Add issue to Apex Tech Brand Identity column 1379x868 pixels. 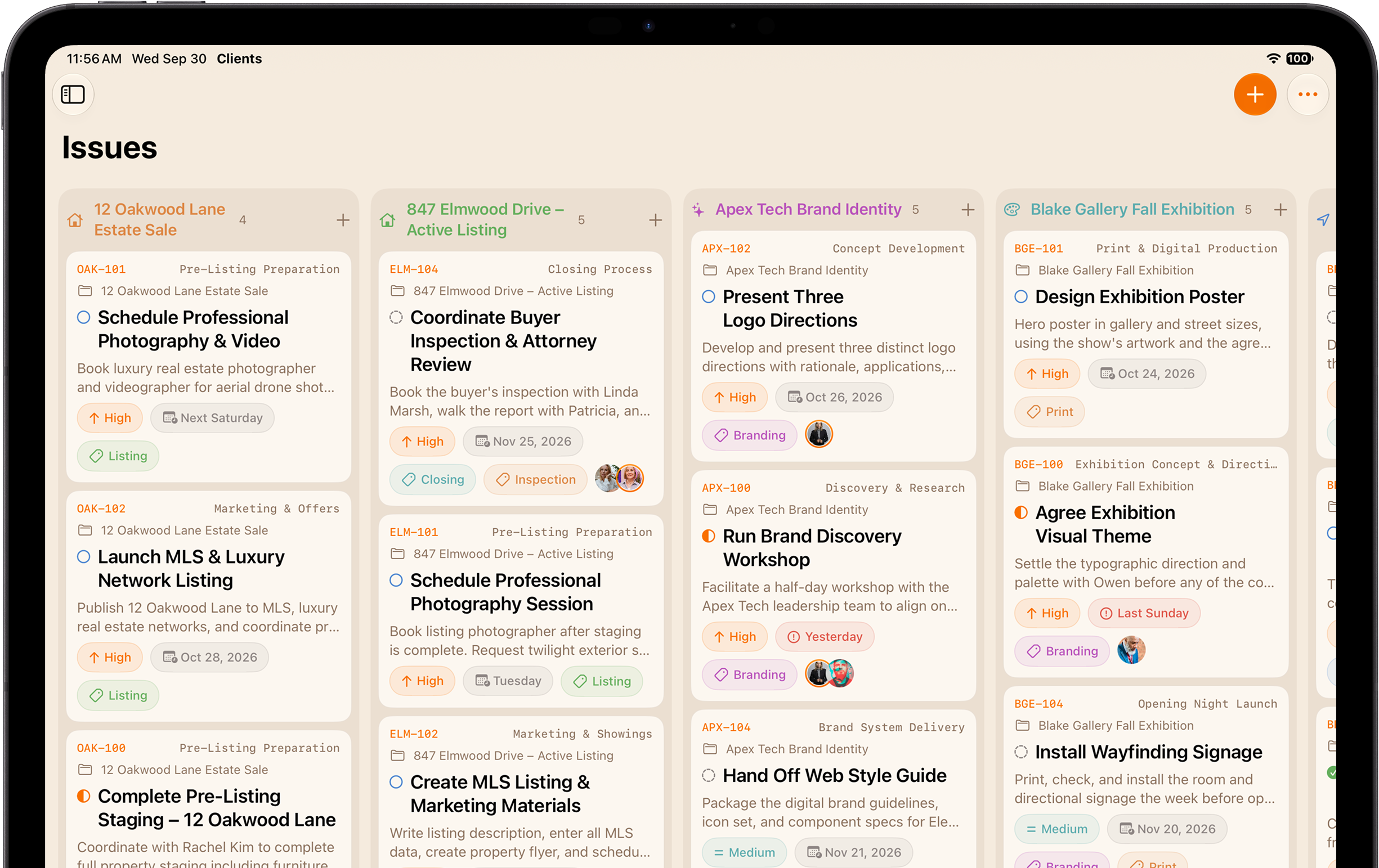967,210
